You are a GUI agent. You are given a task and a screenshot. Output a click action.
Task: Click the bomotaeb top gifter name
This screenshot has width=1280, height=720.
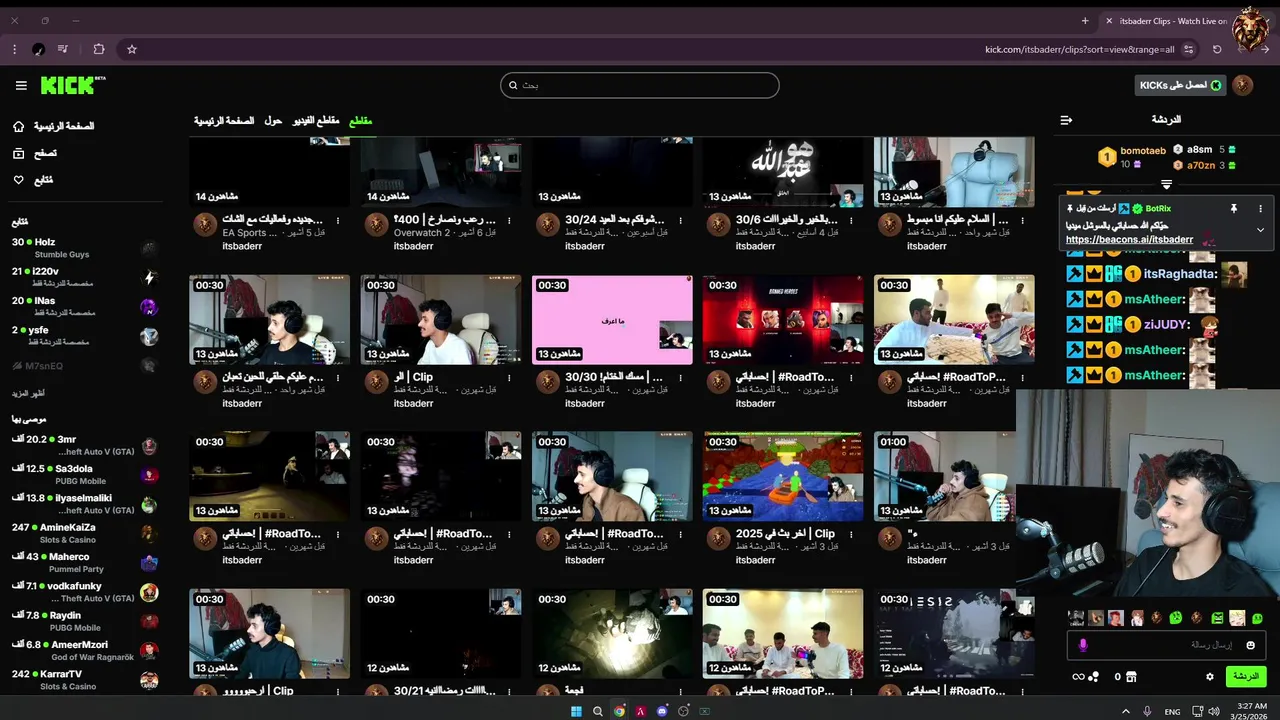(1143, 151)
